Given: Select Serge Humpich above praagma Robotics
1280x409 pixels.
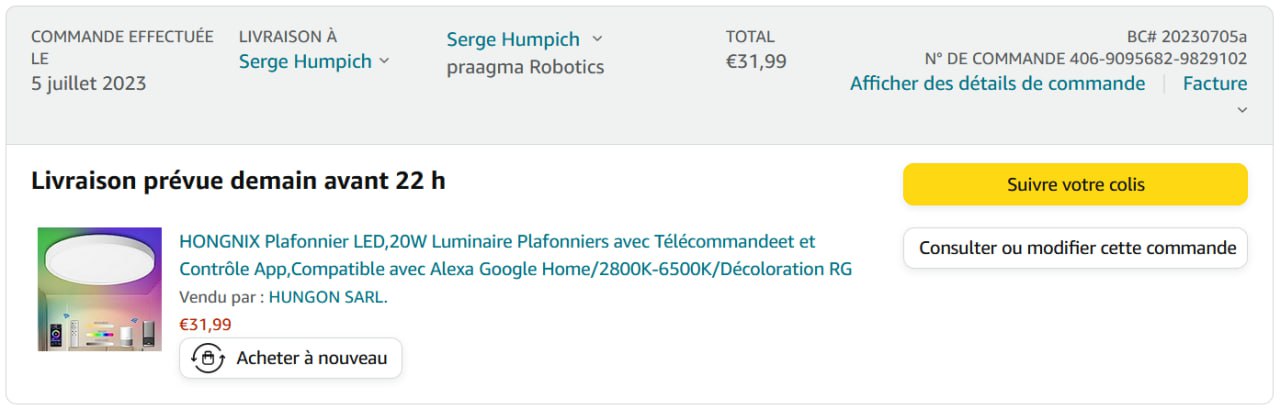Looking at the screenshot, I should (513, 40).
